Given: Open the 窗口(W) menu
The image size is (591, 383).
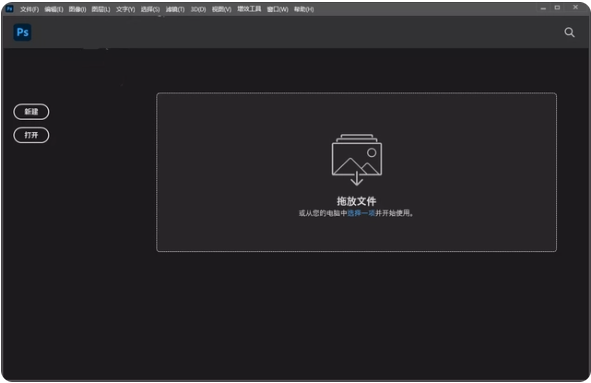Looking at the screenshot, I should coord(277,9).
